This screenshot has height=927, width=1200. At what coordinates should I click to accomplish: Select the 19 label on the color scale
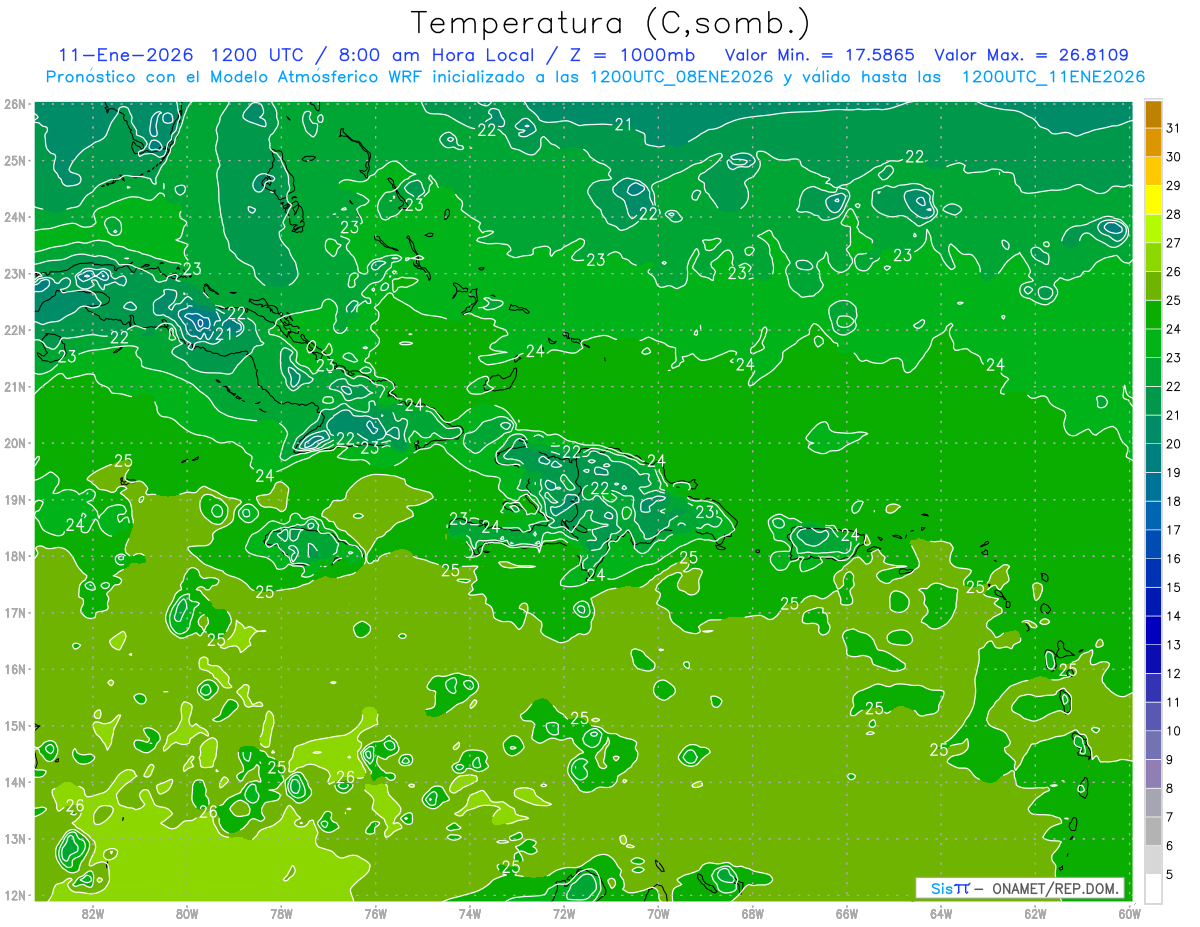point(1174,473)
